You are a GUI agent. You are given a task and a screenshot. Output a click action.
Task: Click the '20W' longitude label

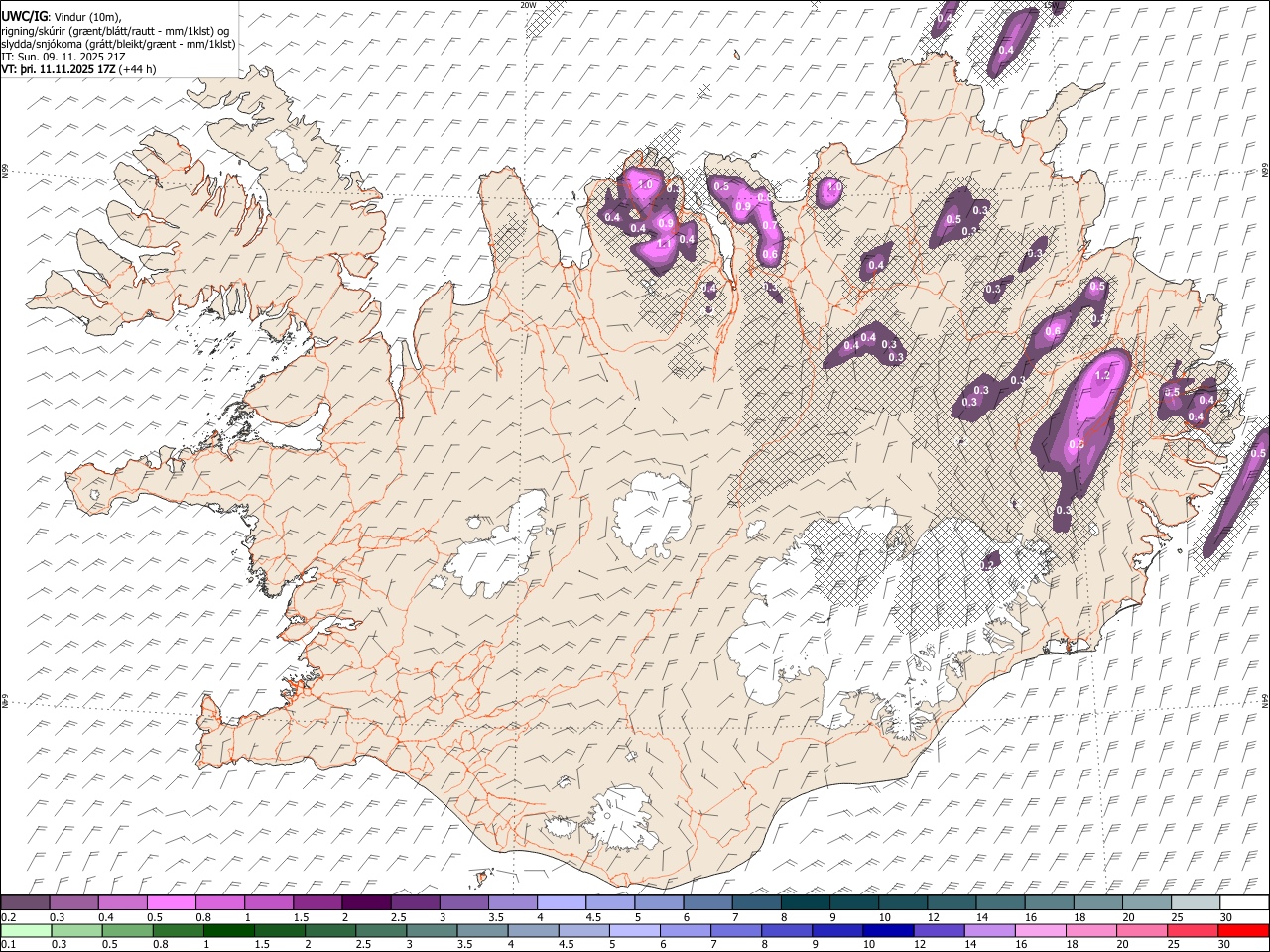(x=528, y=5)
